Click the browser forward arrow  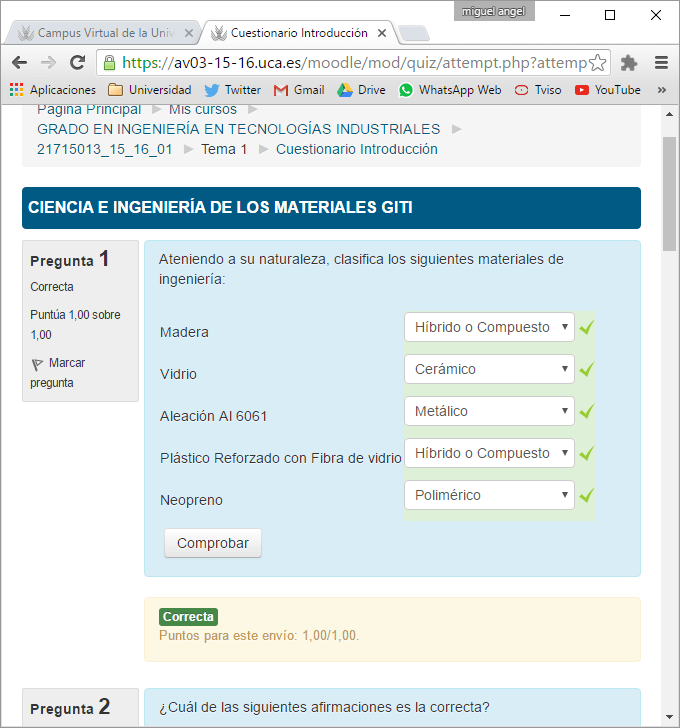pyautogui.click(x=48, y=62)
